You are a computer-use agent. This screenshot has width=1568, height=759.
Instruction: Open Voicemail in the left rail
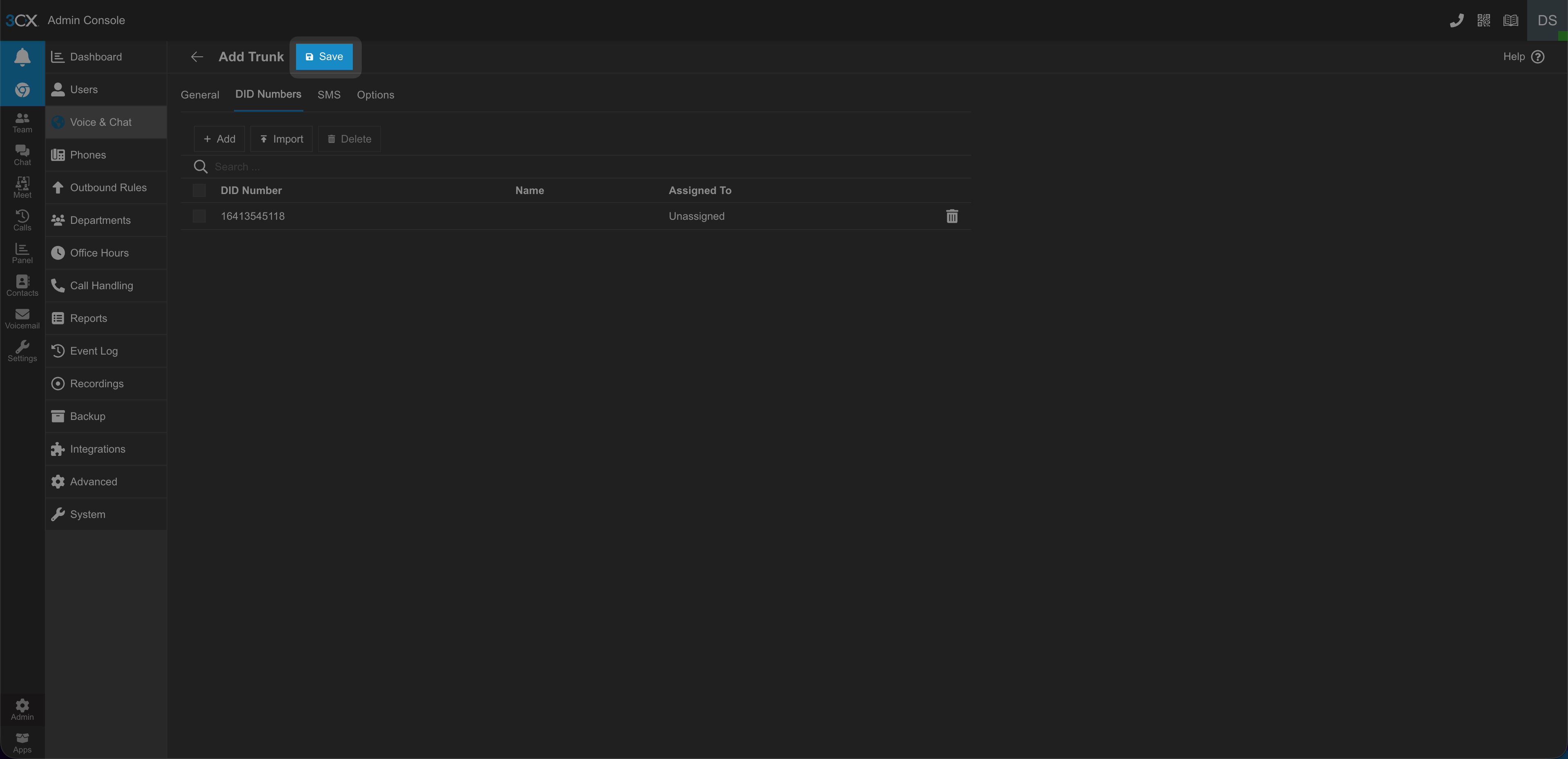22,319
